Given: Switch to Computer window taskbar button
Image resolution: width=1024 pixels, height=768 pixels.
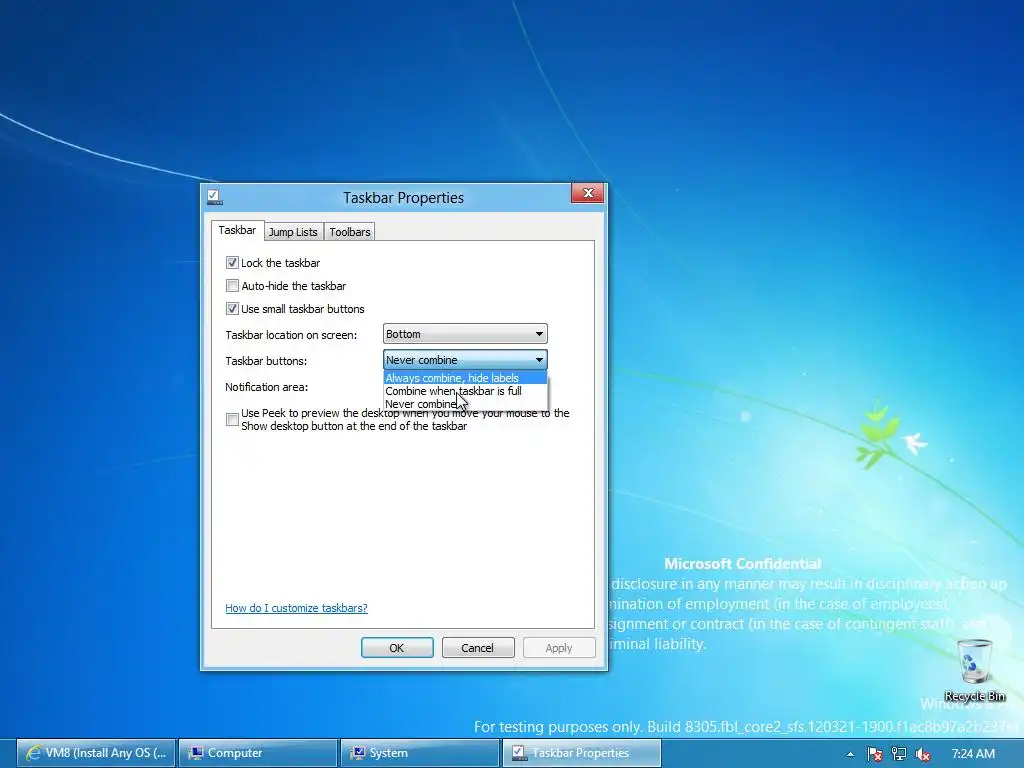Looking at the screenshot, I should coord(258,753).
